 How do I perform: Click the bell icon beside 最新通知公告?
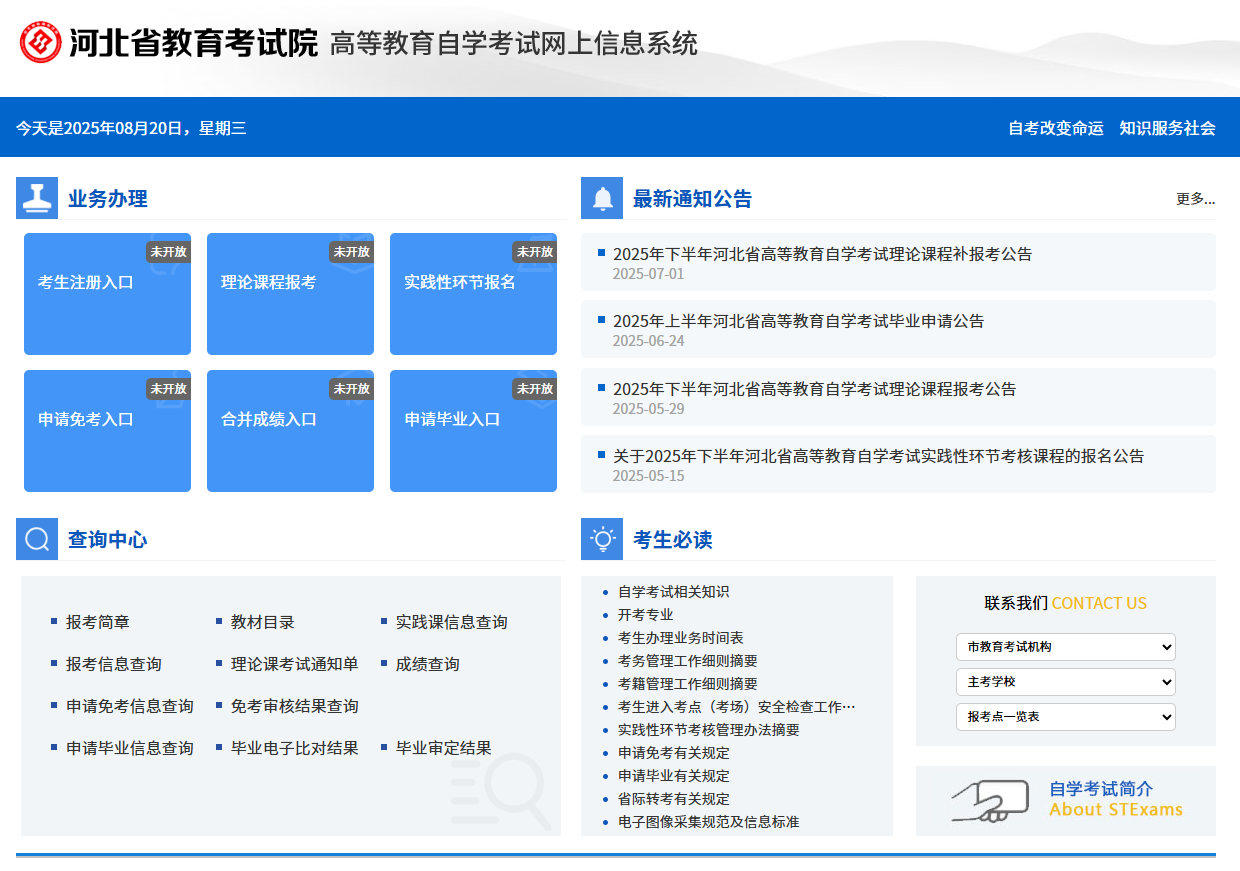tap(602, 198)
